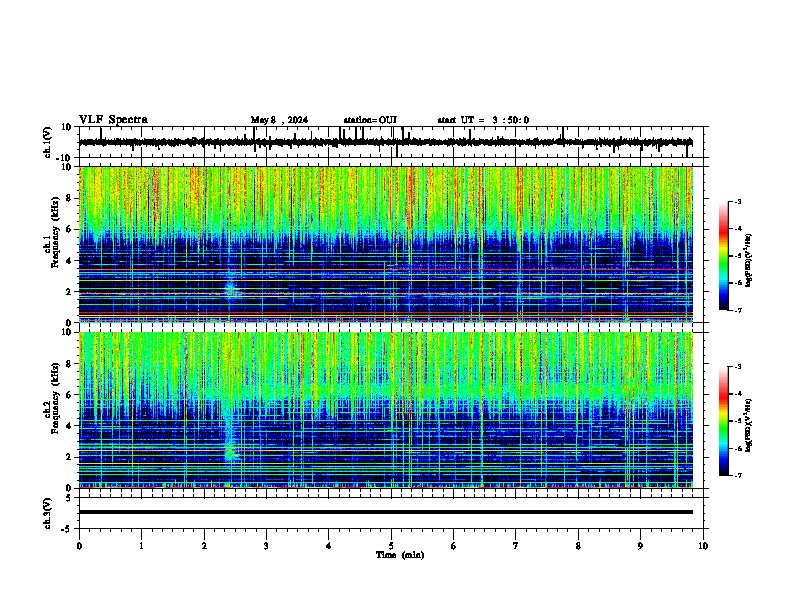
Task: Click the "May 8, 2024" date text
Action: pyautogui.click(x=279, y=120)
